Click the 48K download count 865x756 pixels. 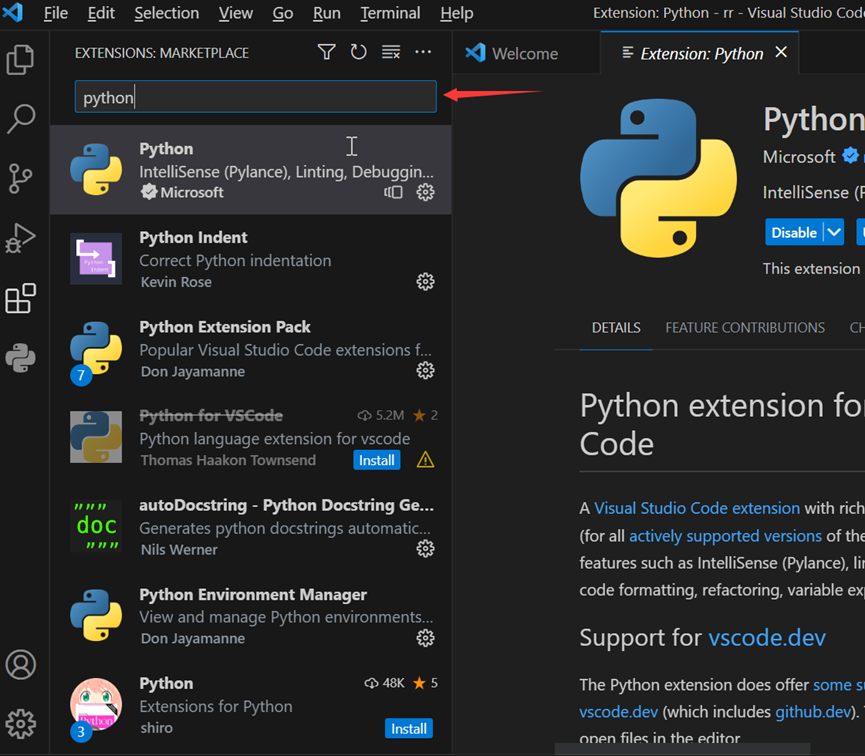[x=385, y=683]
